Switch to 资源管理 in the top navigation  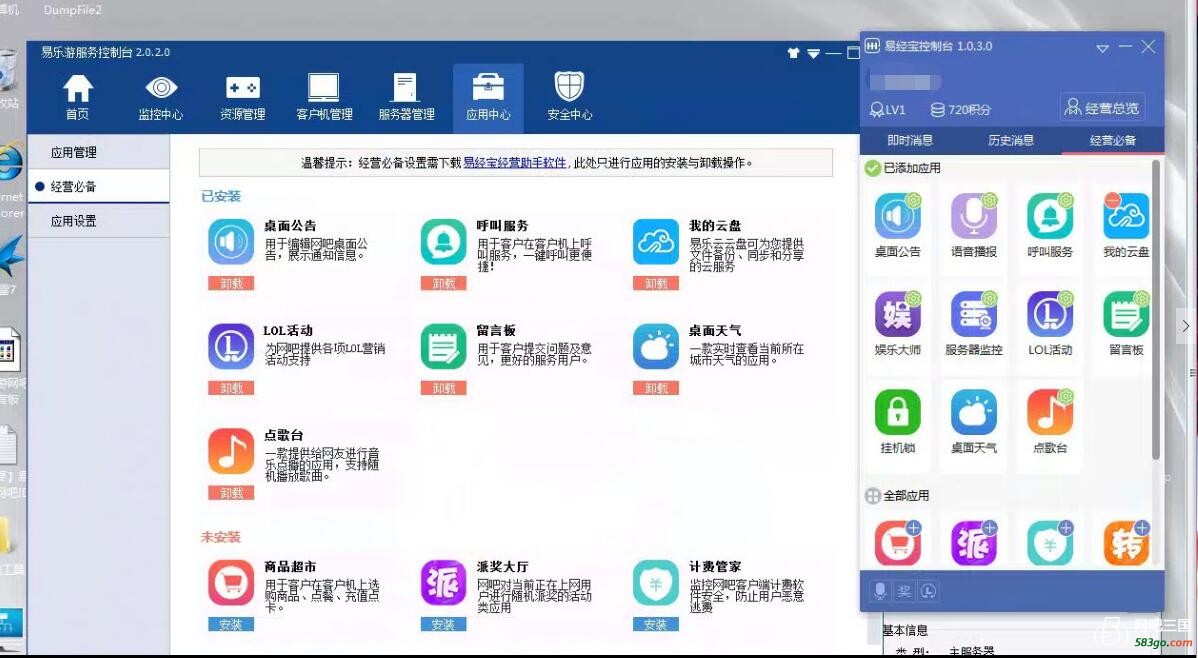[242, 98]
